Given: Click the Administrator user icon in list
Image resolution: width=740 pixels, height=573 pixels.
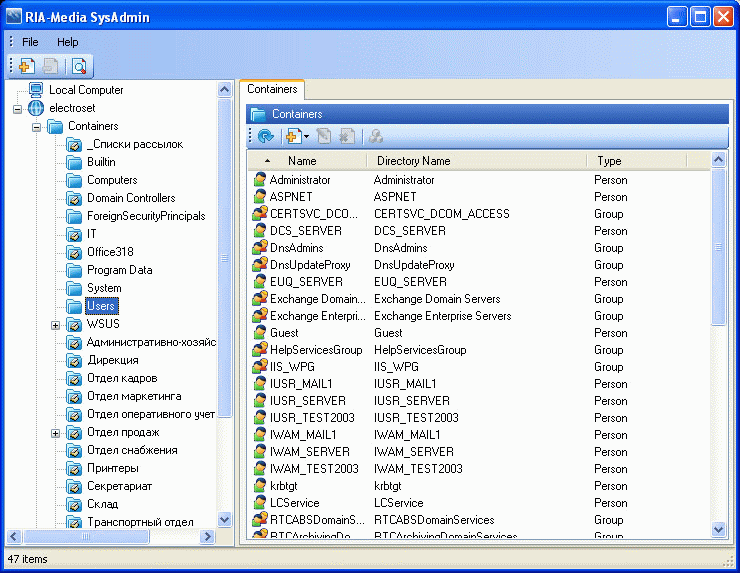Looking at the screenshot, I should point(260,180).
